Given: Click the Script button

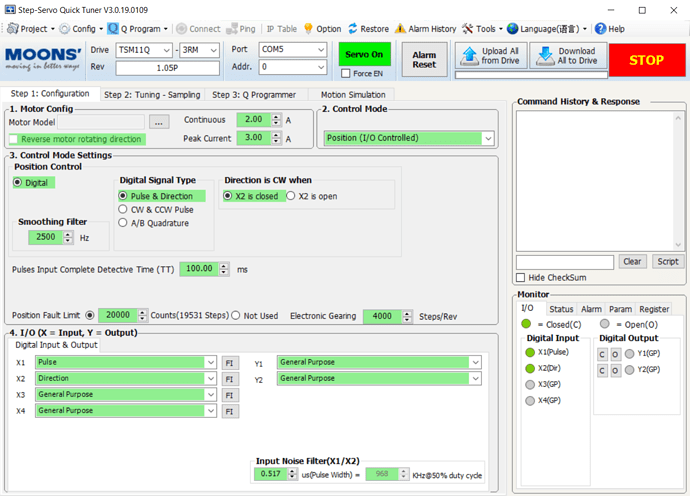Looking at the screenshot, I should point(668,261).
